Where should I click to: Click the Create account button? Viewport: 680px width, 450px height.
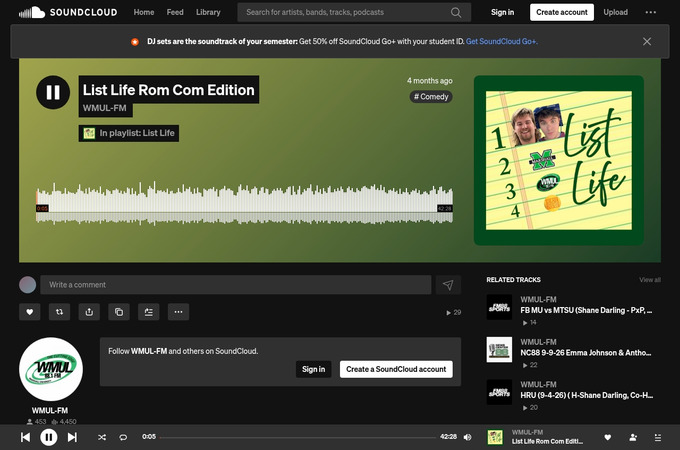coord(562,12)
